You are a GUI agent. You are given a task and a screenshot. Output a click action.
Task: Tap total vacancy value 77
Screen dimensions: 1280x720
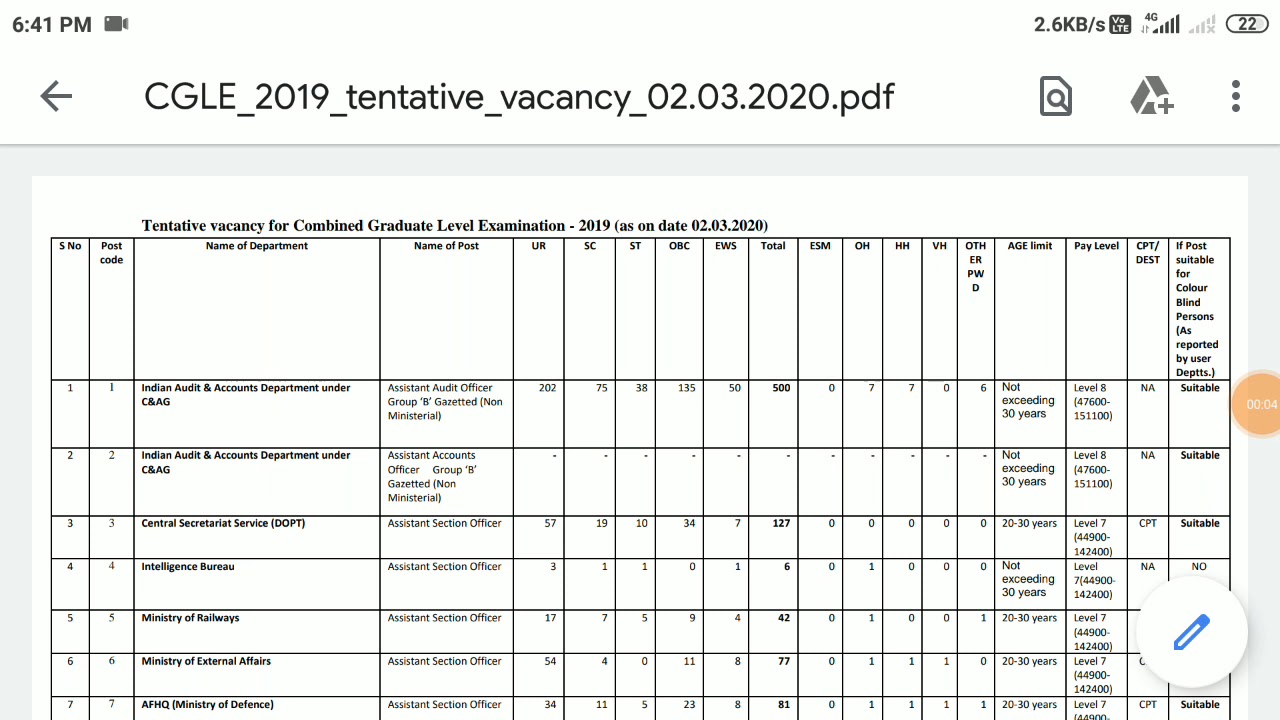[x=784, y=661]
